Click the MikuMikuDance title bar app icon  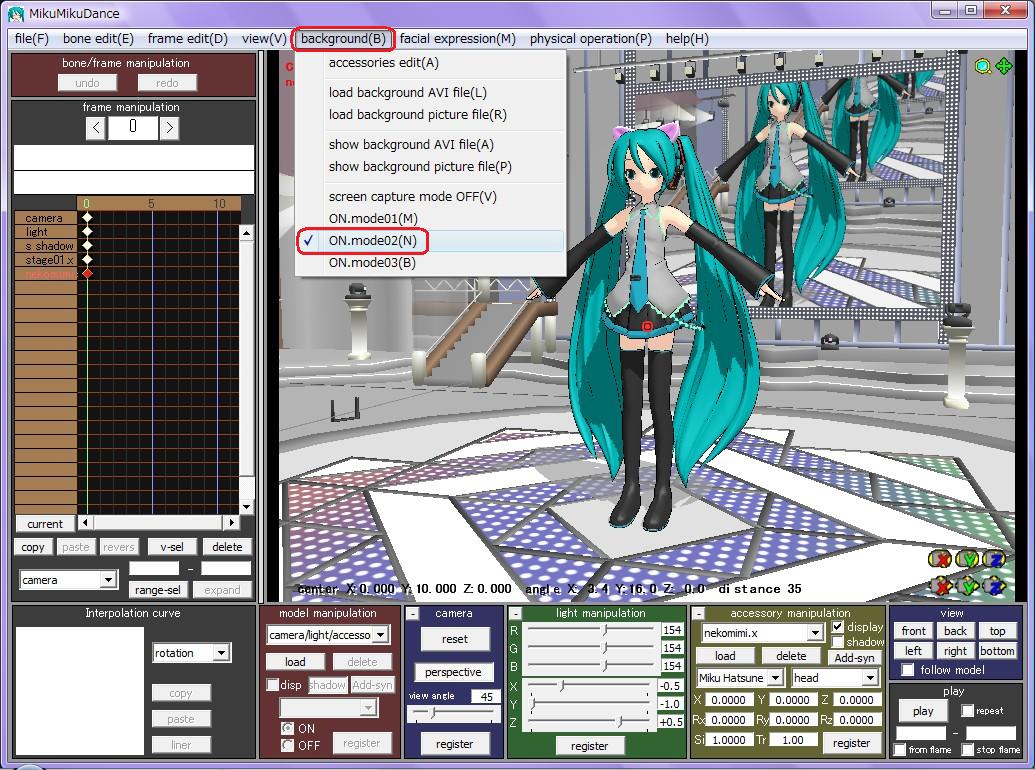tap(16, 13)
